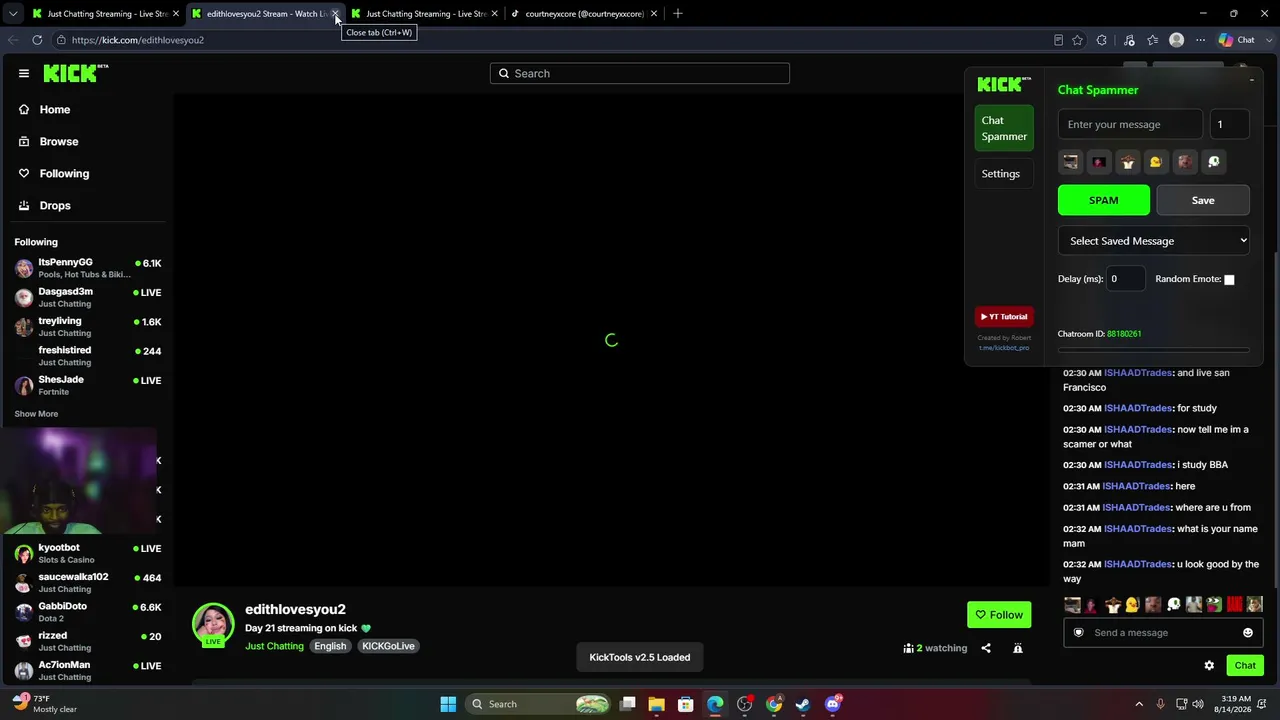Open File Explorer from taskbar
The width and height of the screenshot is (1280, 720).
(x=656, y=704)
